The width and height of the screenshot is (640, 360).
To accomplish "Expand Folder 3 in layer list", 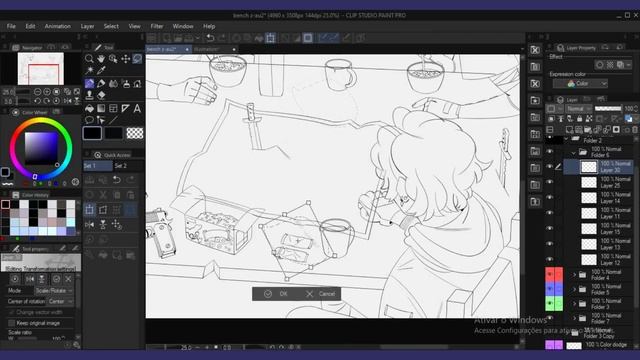I will pyautogui.click(x=574, y=304).
